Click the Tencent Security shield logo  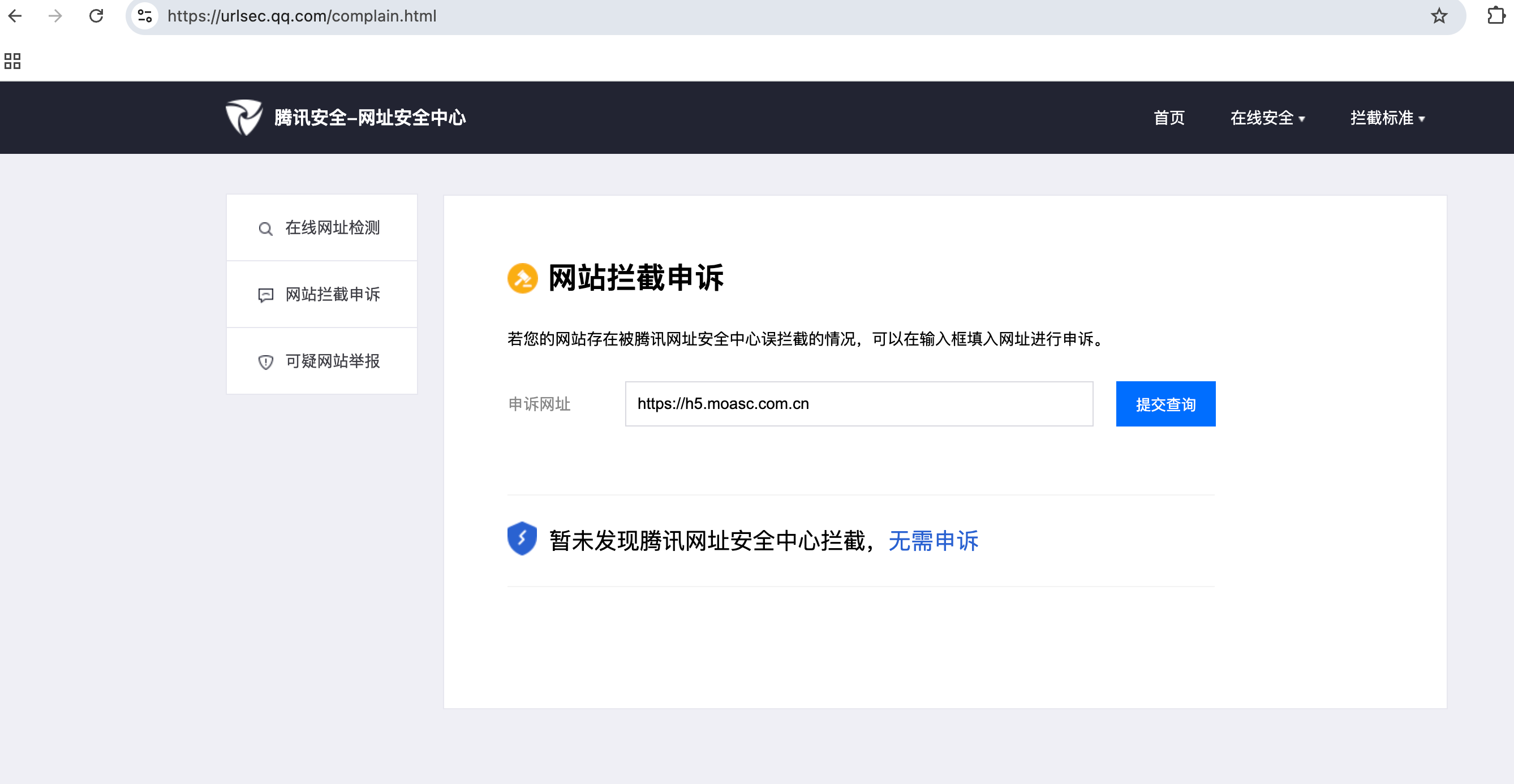[x=244, y=117]
